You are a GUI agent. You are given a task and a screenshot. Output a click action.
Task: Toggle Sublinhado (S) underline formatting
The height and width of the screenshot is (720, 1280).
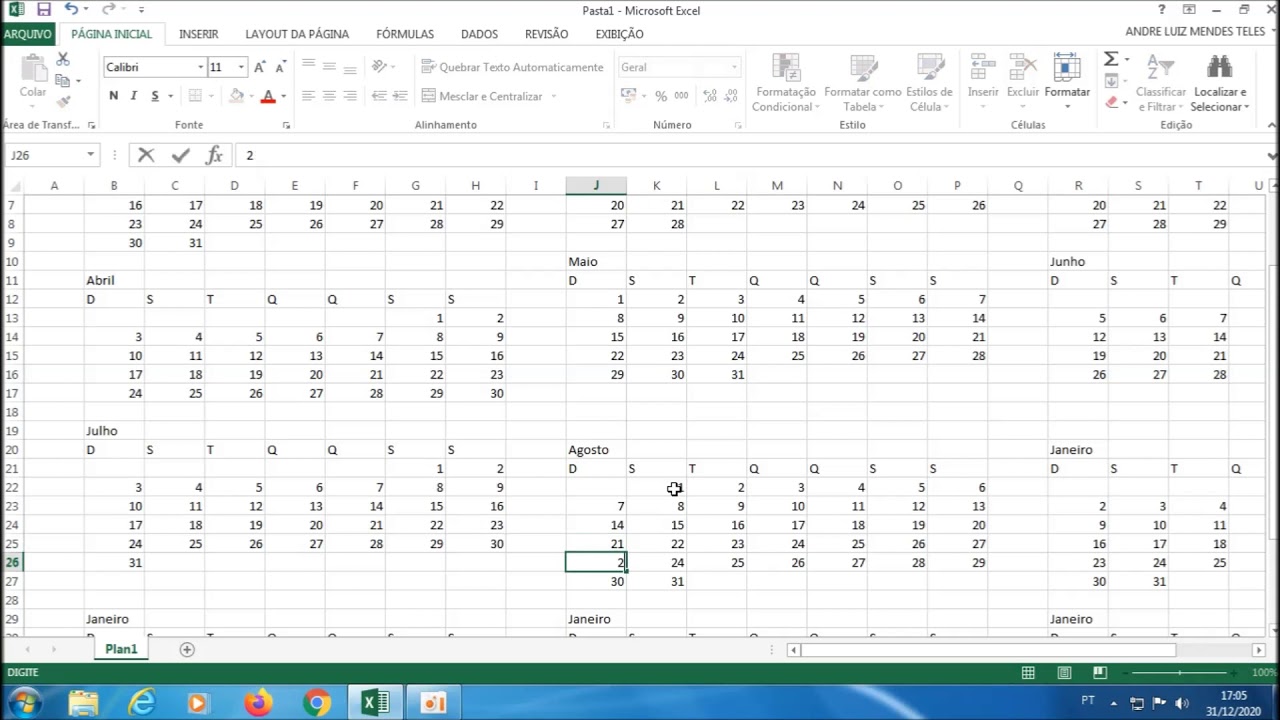point(154,96)
